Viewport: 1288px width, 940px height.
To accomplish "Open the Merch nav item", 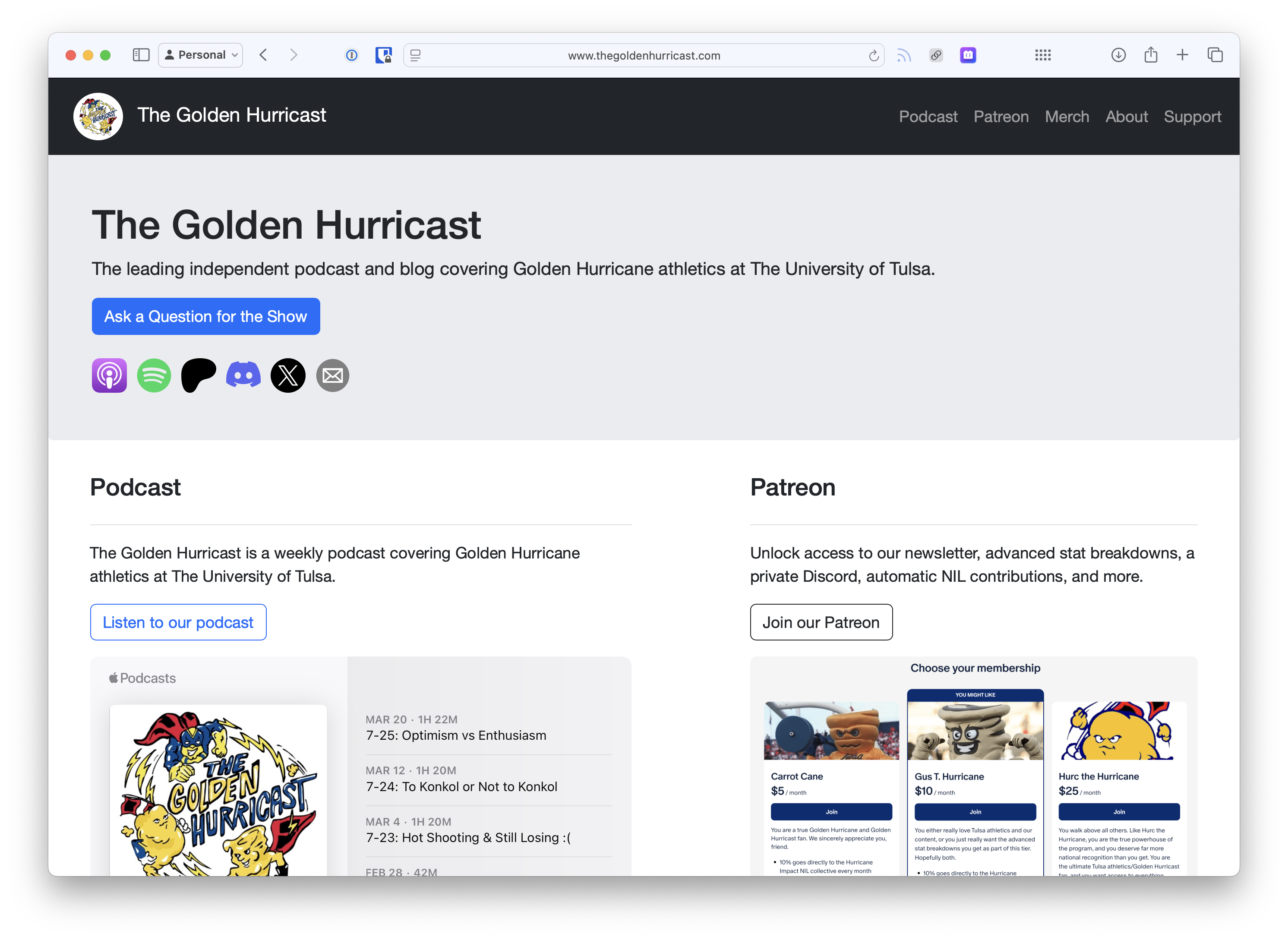I will click(x=1067, y=117).
